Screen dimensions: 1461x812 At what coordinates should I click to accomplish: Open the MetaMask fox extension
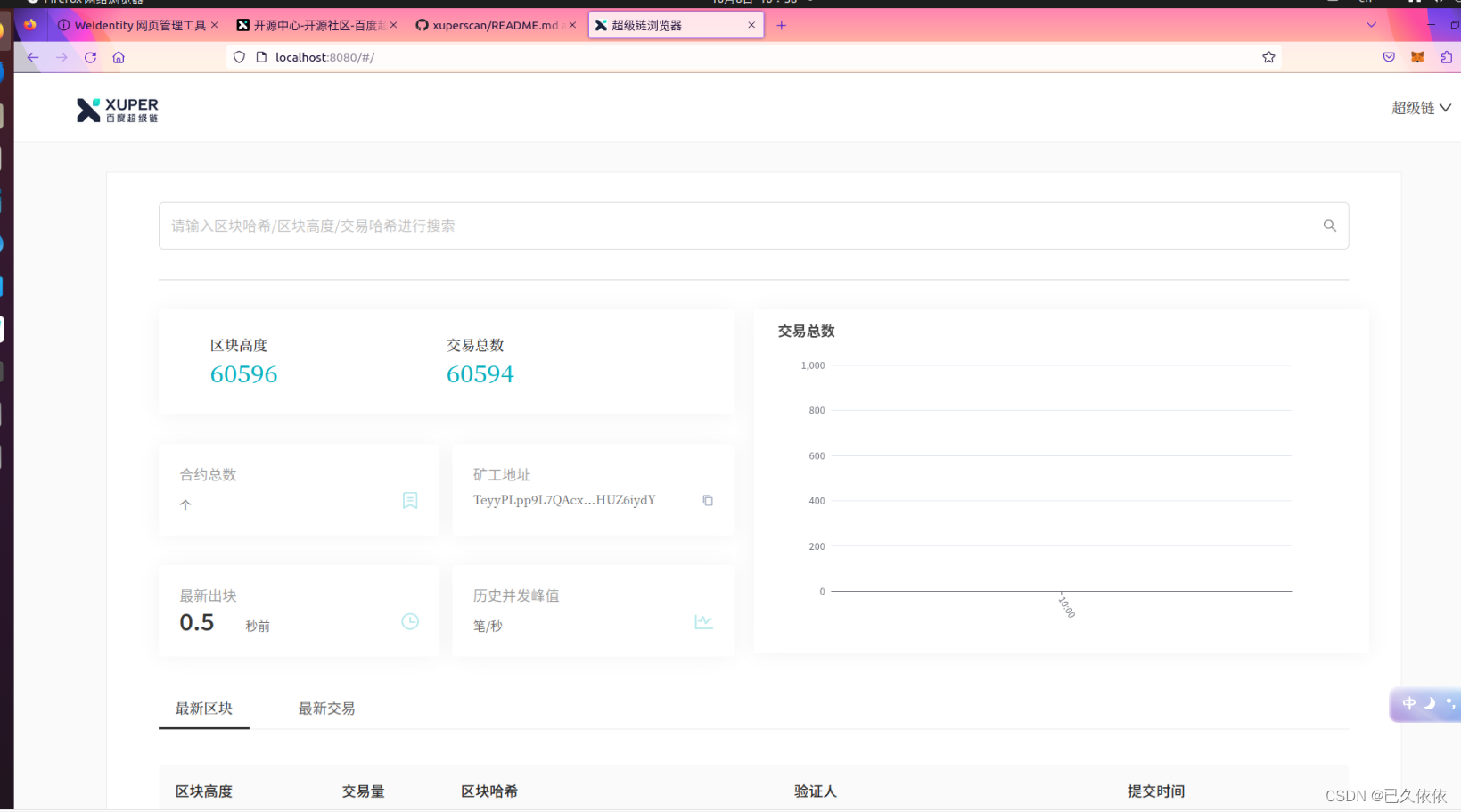[x=1417, y=57]
